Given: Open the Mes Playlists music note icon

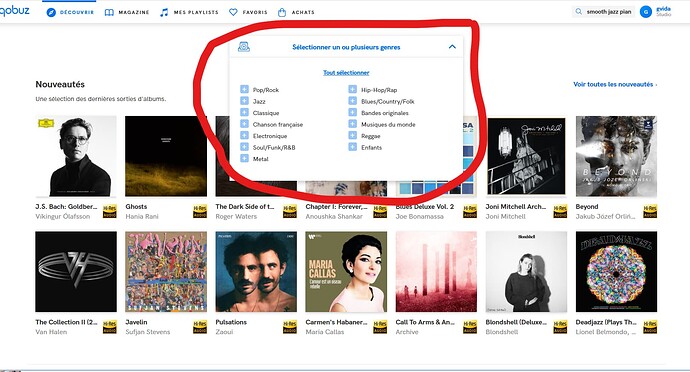Looking at the screenshot, I should point(164,12).
